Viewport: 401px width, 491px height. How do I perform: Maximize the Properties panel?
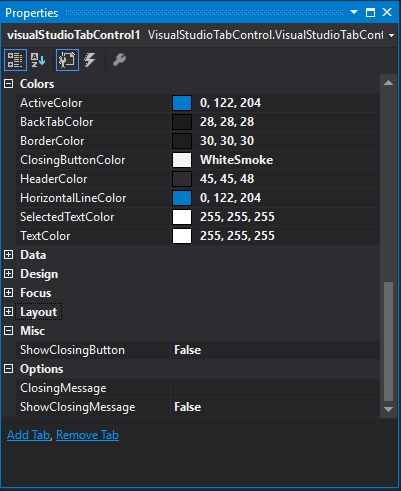coord(370,12)
